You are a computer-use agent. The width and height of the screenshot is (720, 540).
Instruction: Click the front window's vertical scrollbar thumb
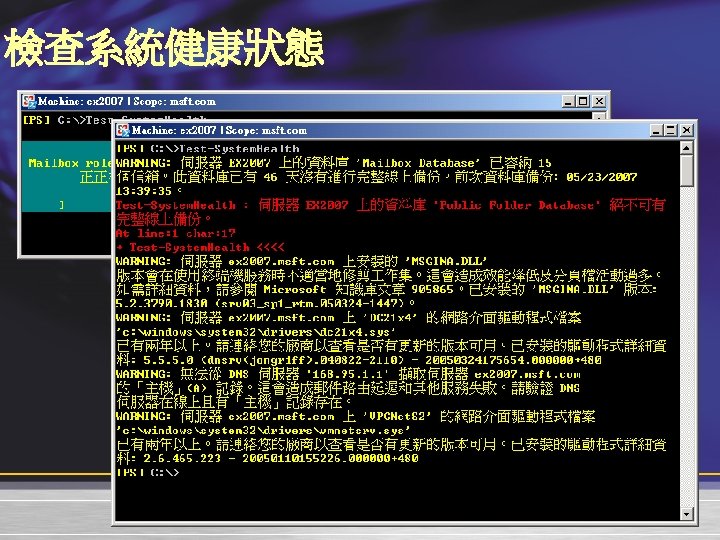point(686,170)
